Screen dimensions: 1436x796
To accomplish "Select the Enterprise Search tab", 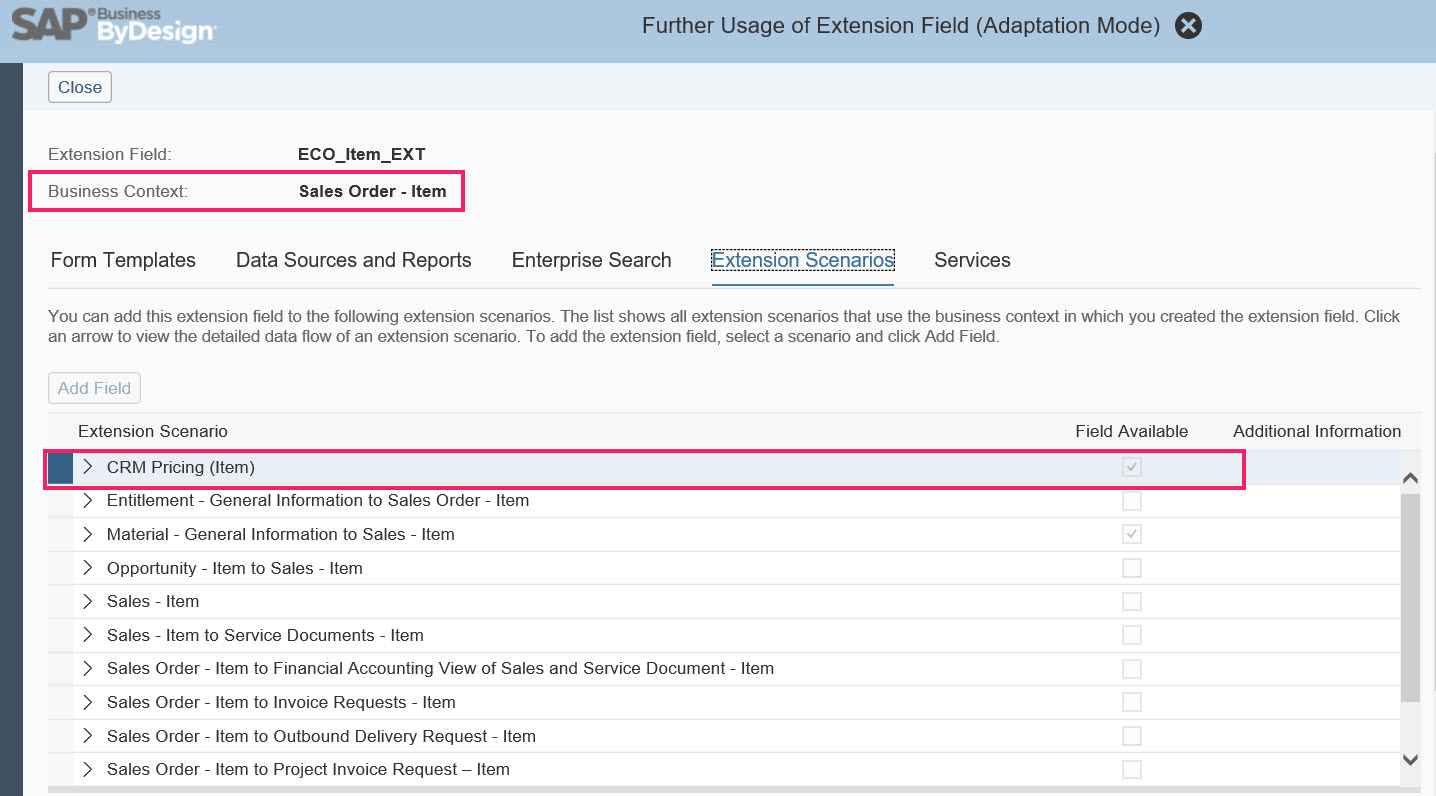I will click(592, 260).
